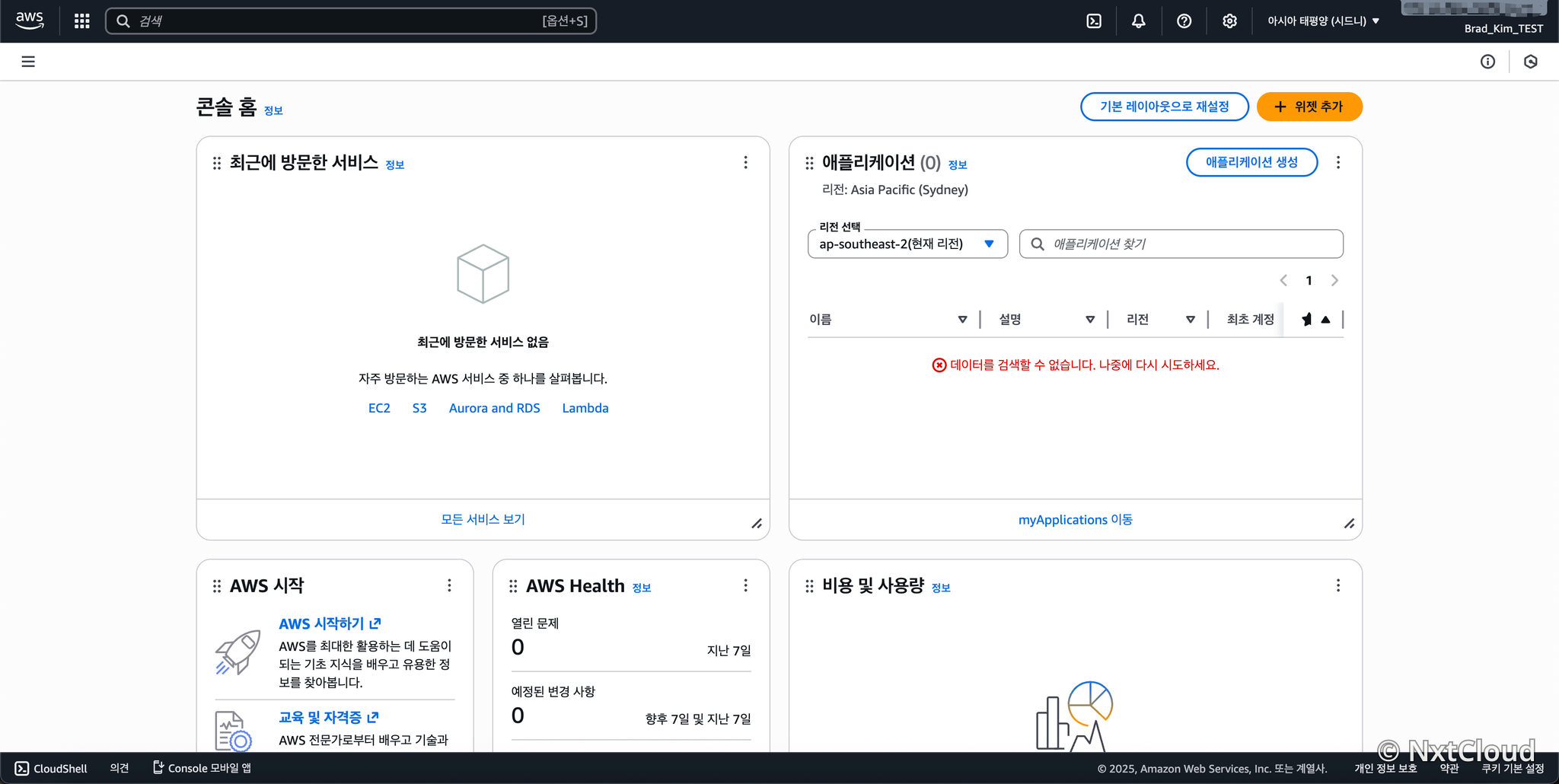The width and height of the screenshot is (1559, 784).
Task: Click the 최초 계정 column header
Action: (x=1251, y=320)
